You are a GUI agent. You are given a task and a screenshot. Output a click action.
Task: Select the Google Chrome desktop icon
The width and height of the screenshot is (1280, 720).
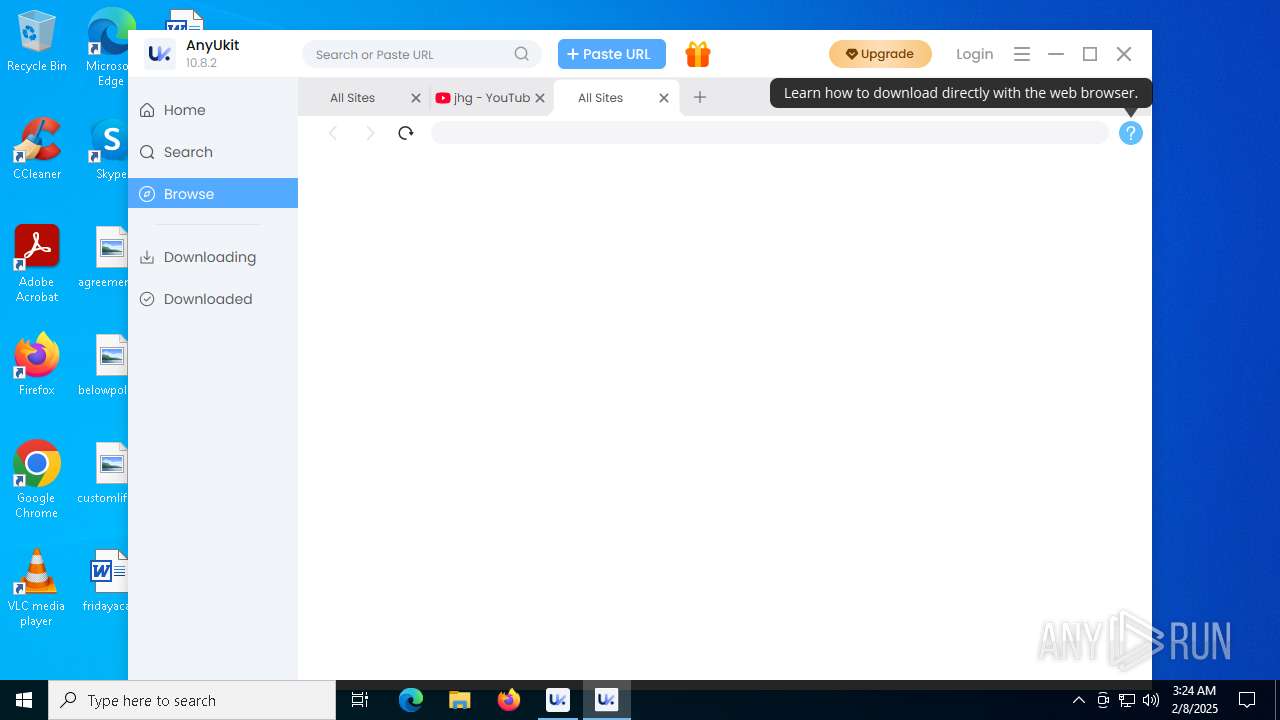pyautogui.click(x=37, y=480)
